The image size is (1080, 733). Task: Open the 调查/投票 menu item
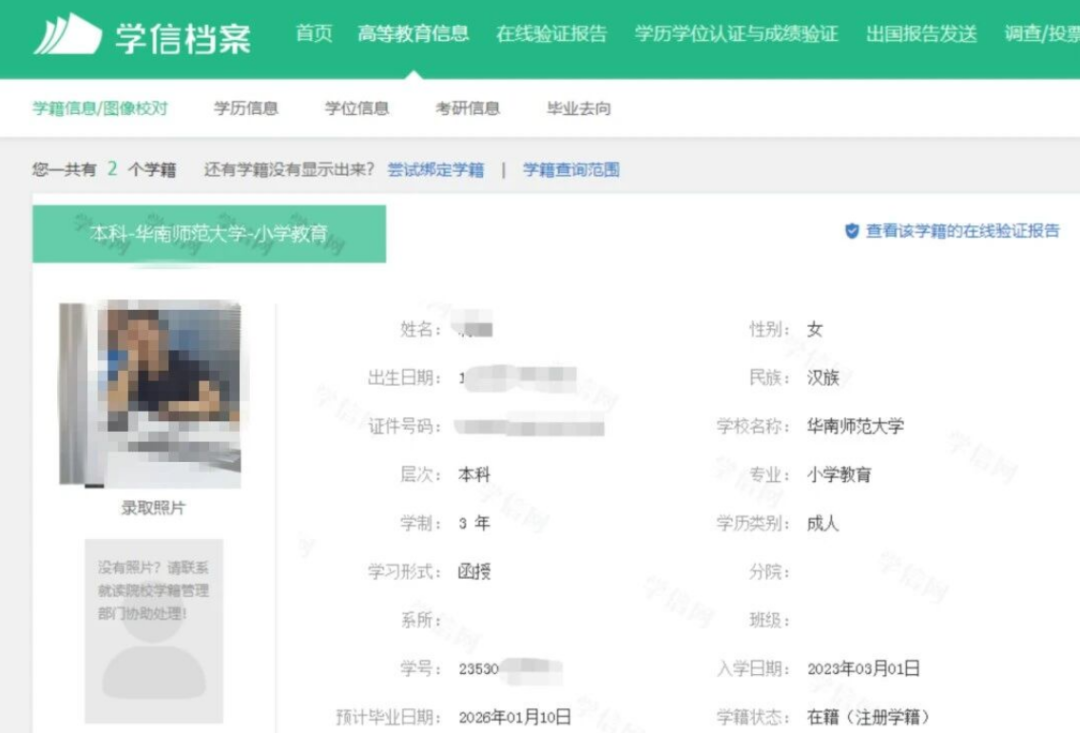[1042, 33]
